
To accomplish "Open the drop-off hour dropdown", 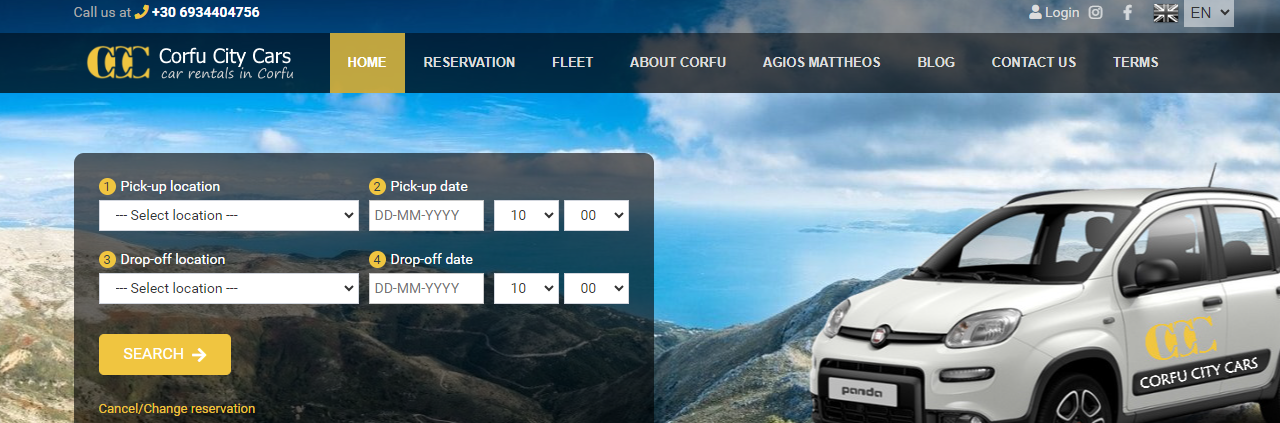I will click(526, 288).
